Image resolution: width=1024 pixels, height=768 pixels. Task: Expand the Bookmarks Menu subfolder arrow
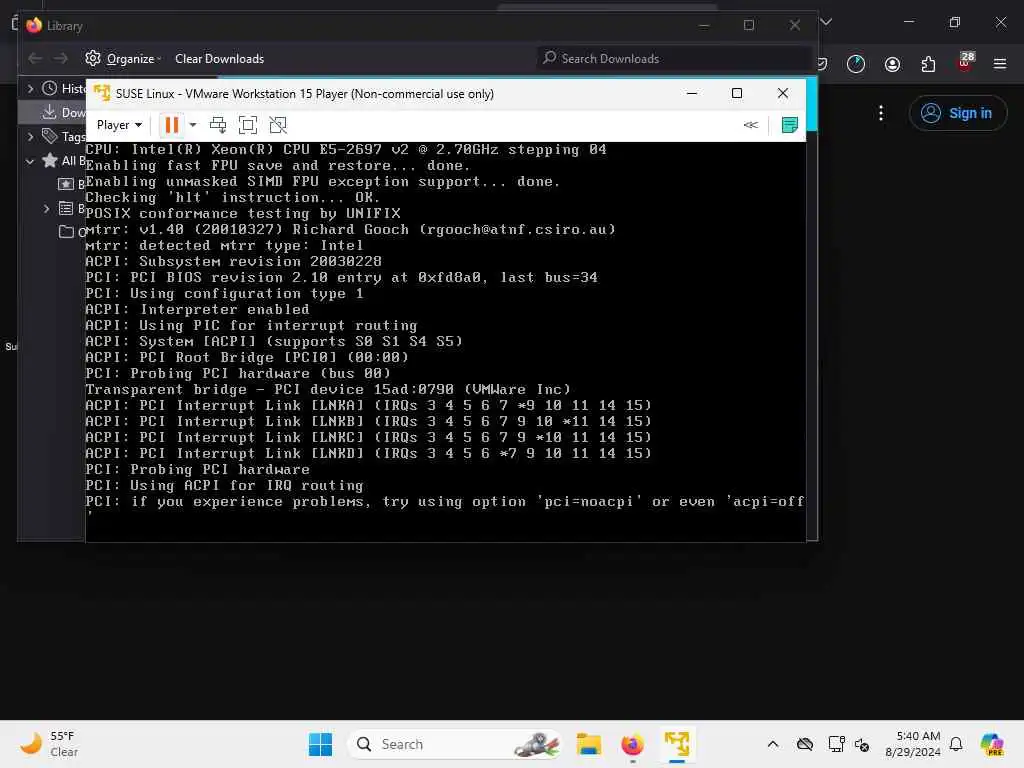pyautogui.click(x=46, y=208)
